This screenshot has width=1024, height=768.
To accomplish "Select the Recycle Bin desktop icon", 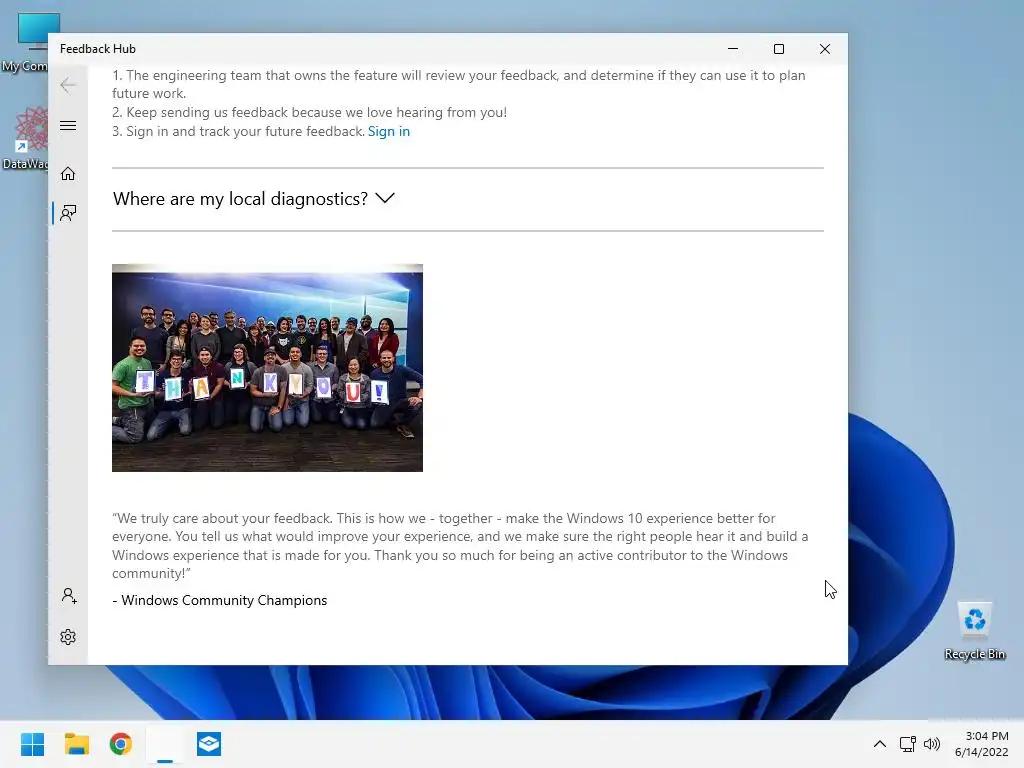I will point(974,630).
